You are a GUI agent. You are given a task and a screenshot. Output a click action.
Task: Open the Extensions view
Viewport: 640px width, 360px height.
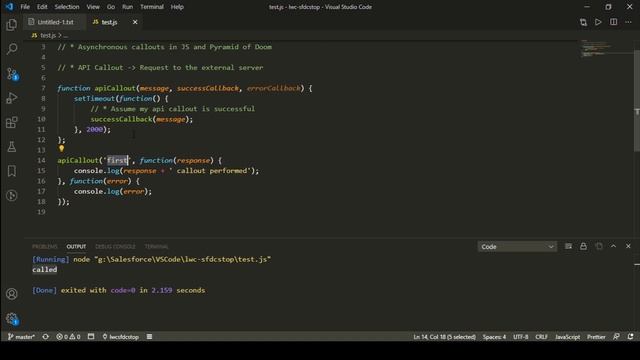[x=11, y=122]
